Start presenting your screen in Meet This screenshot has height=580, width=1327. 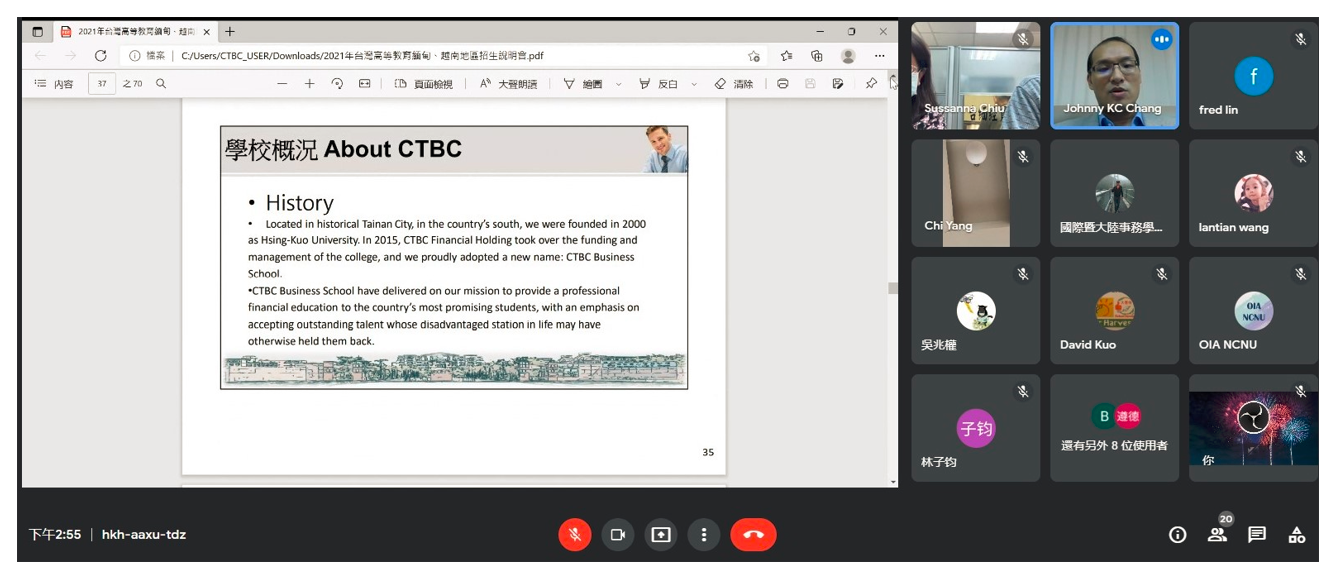point(660,535)
